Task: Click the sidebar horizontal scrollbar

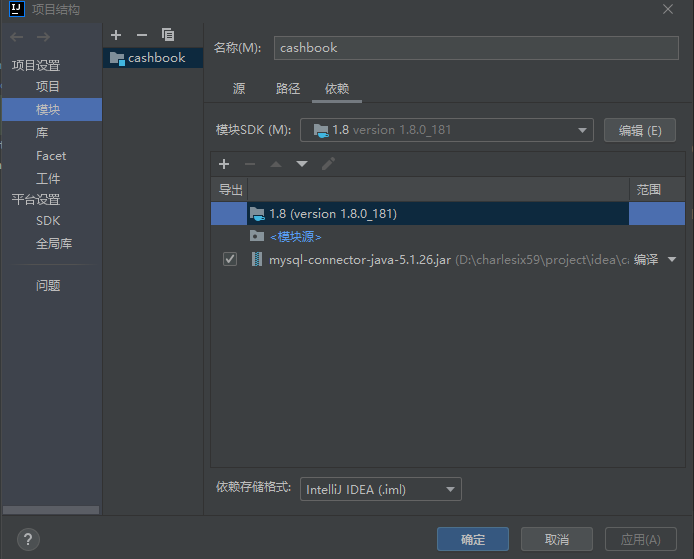Action: (51, 510)
